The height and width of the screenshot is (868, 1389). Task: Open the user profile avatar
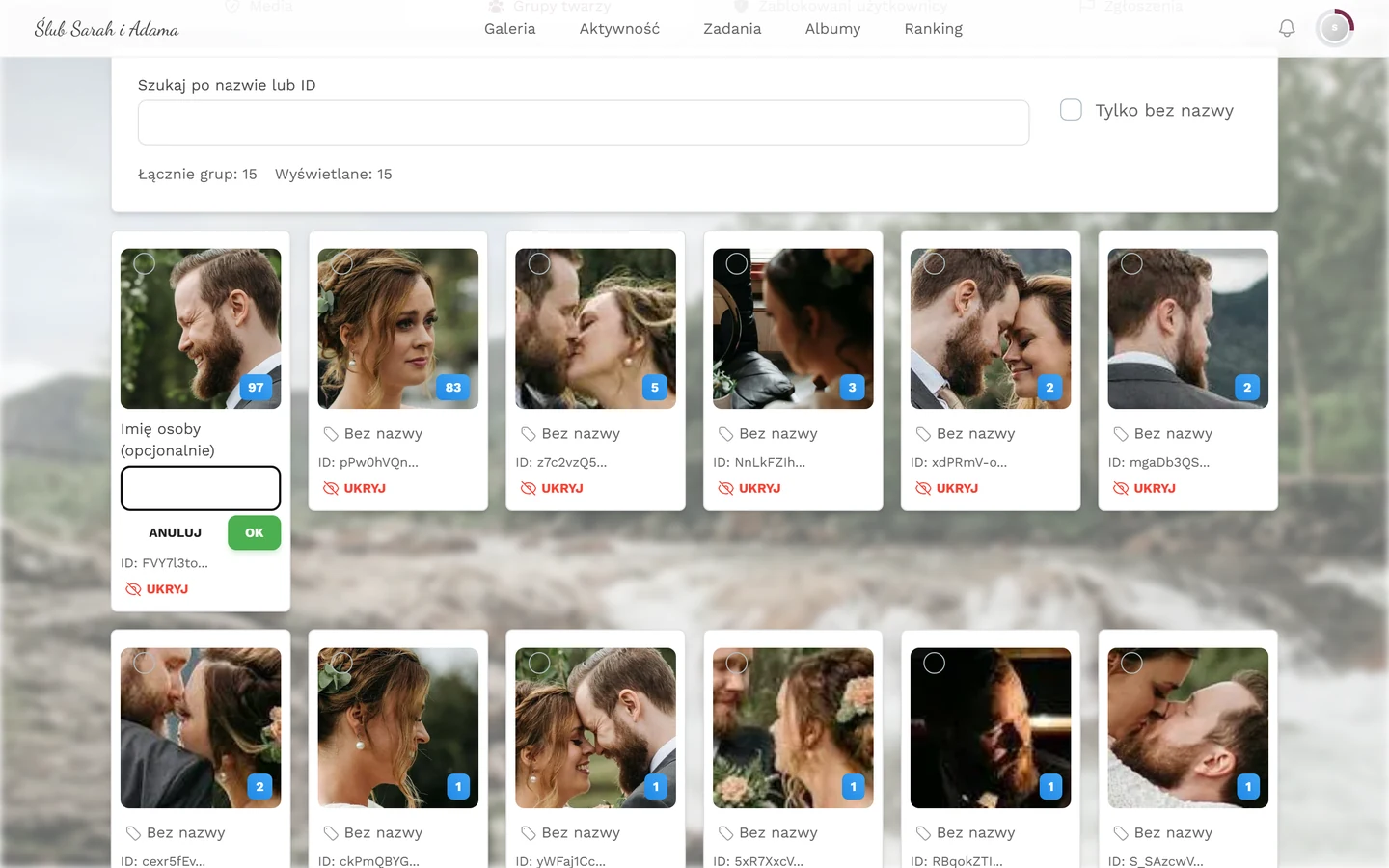[x=1335, y=29]
